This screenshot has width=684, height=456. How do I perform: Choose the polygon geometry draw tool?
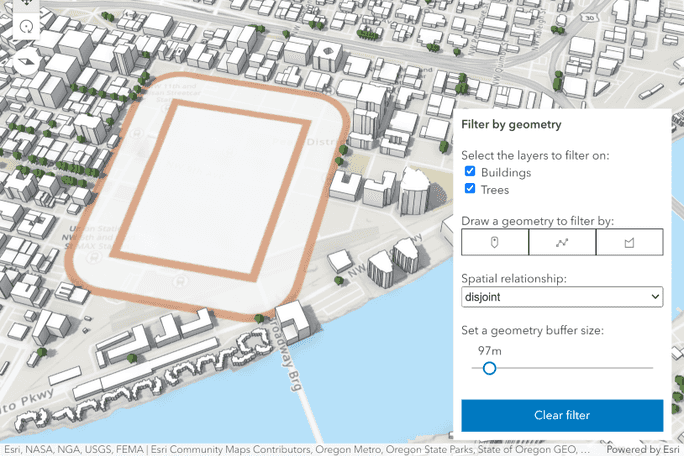click(630, 242)
